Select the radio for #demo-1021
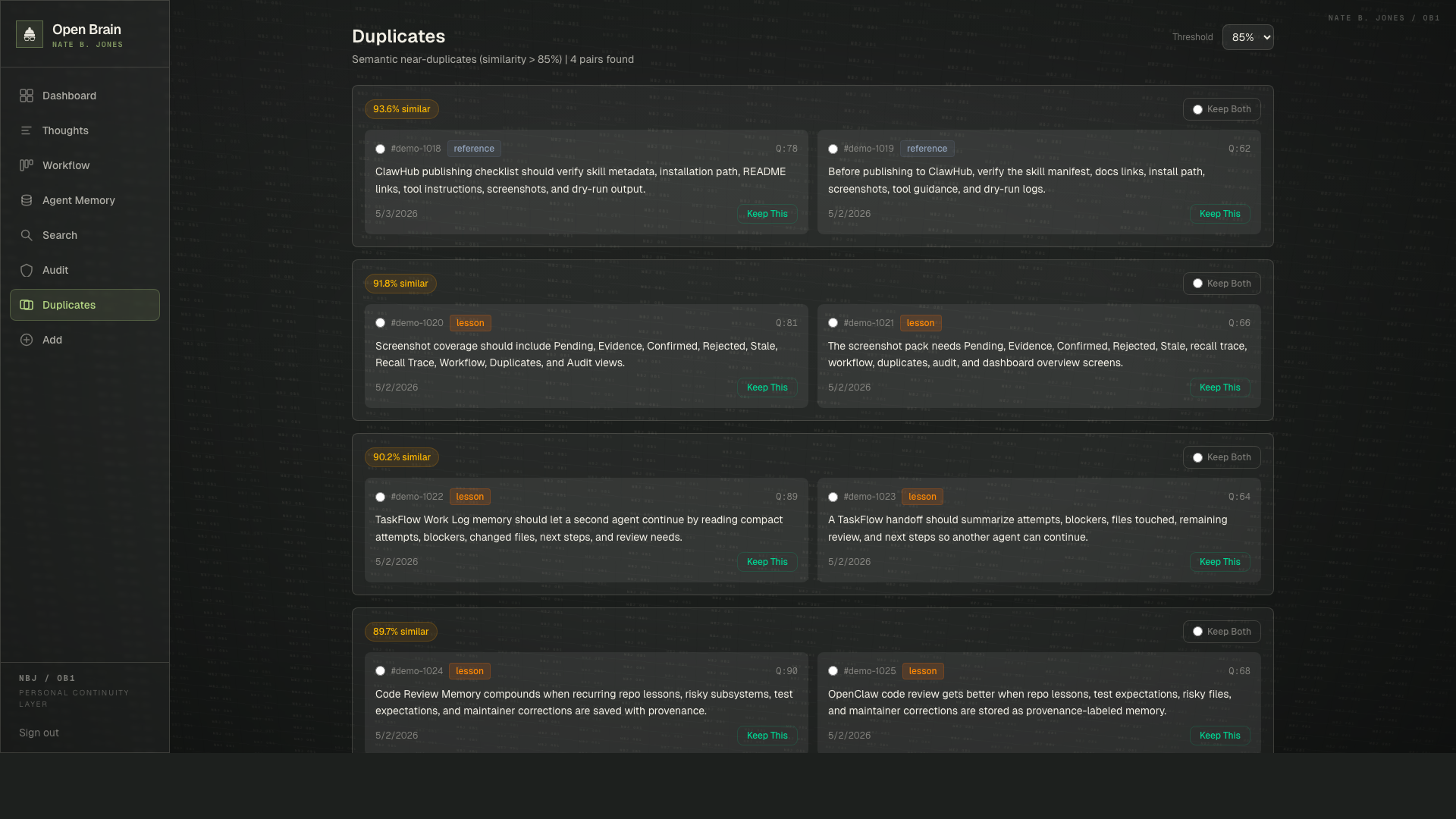Screen dimensions: 1456x819 click(x=833, y=323)
